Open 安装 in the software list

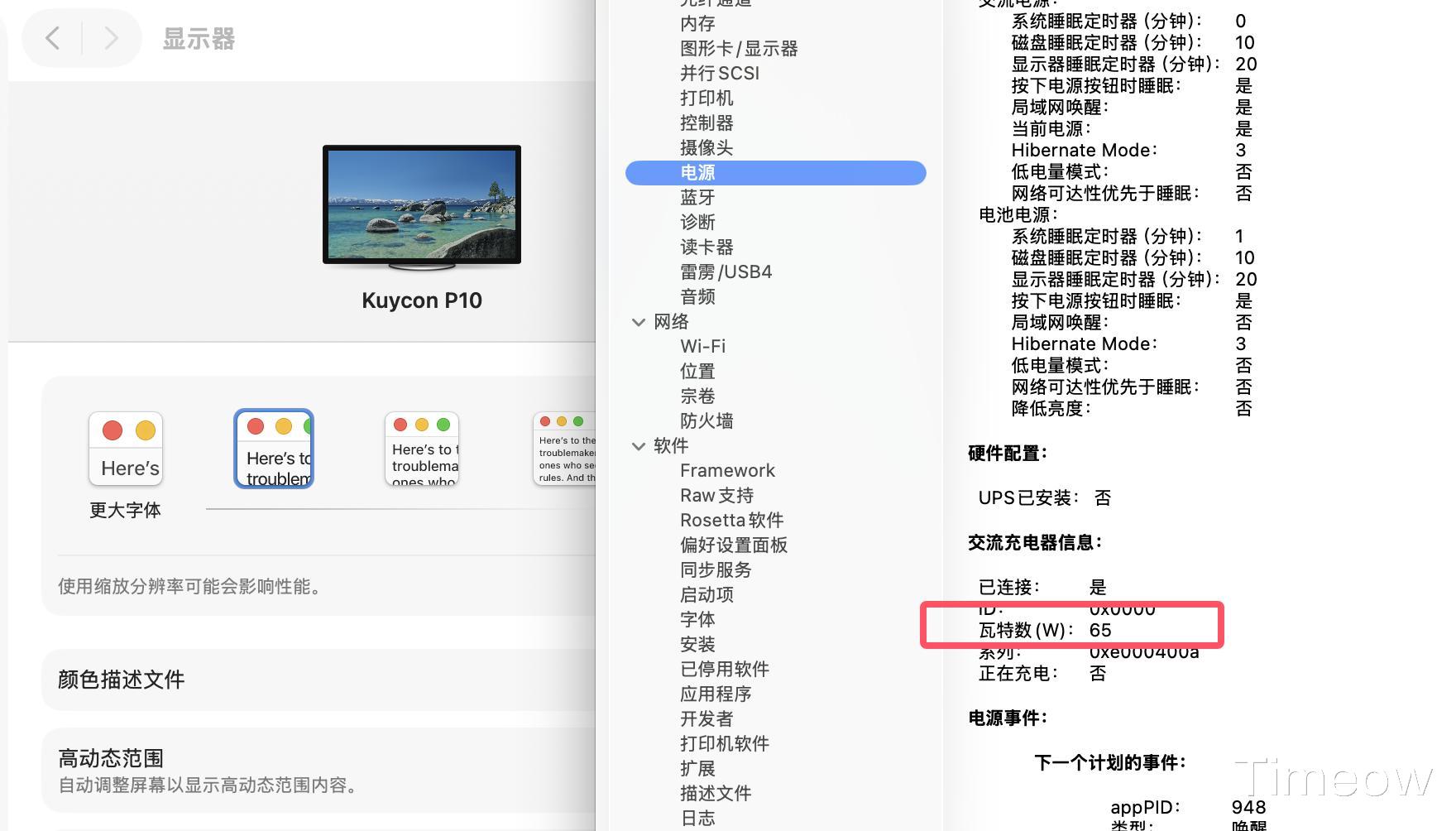pos(697,645)
